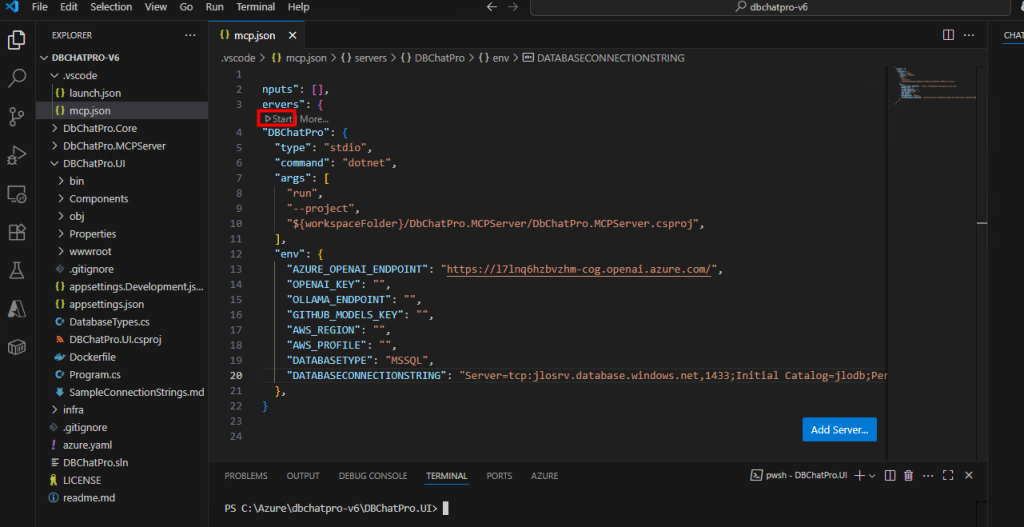
Task: Open the Go menu
Action: click(186, 7)
